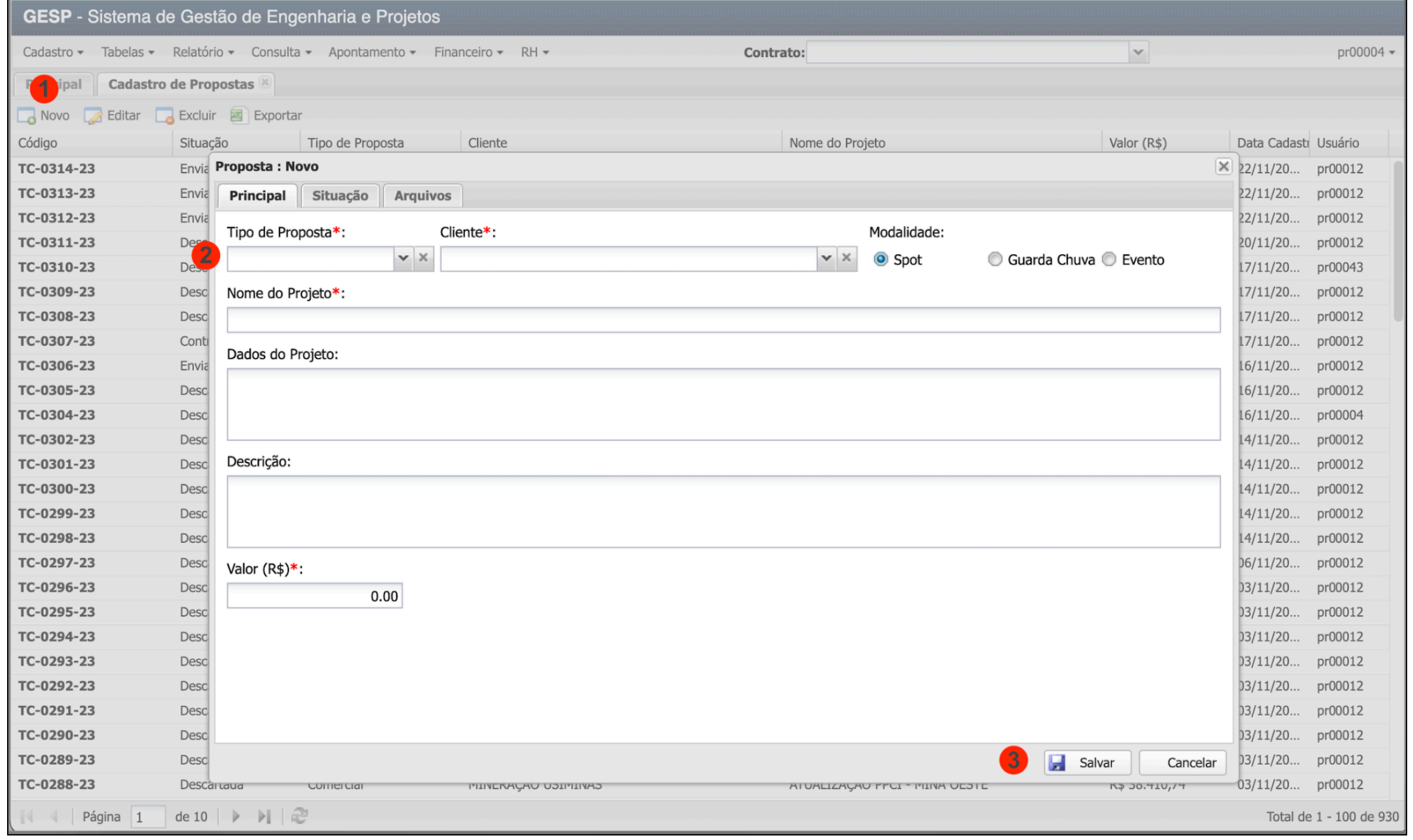This screenshot has height=840, width=1413.
Task: Click the Cancelar button
Action: [x=1183, y=763]
